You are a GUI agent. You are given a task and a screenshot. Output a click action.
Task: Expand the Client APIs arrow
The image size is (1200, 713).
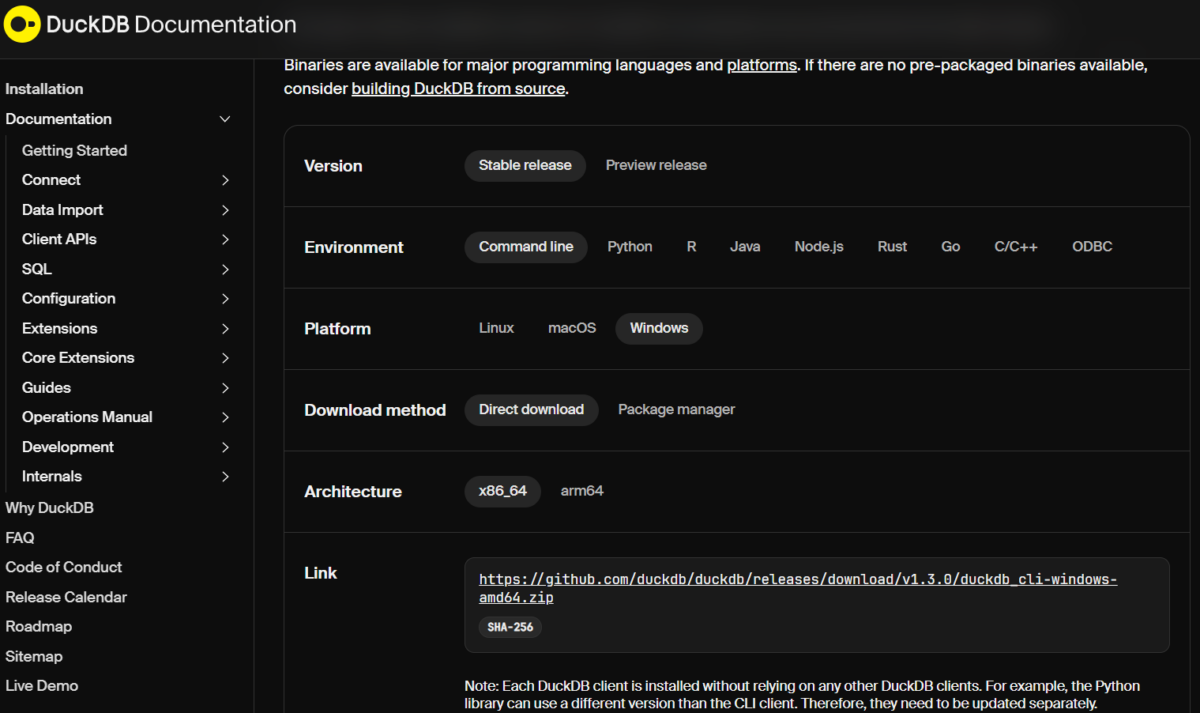[225, 240]
